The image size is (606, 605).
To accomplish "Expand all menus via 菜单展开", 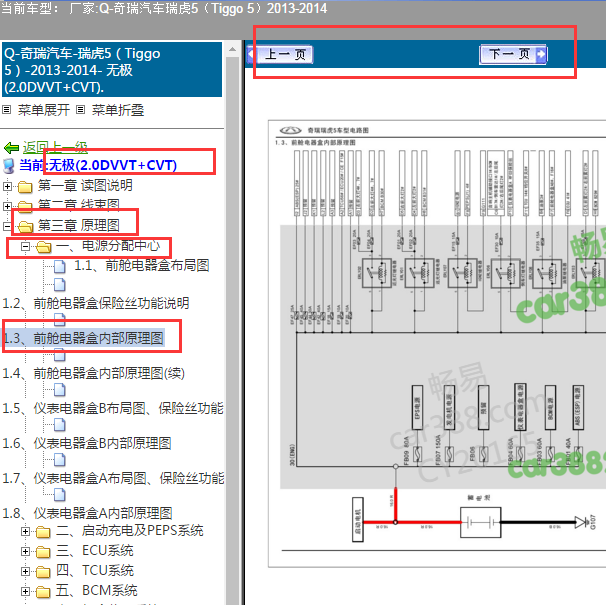I will pyautogui.click(x=44, y=110).
